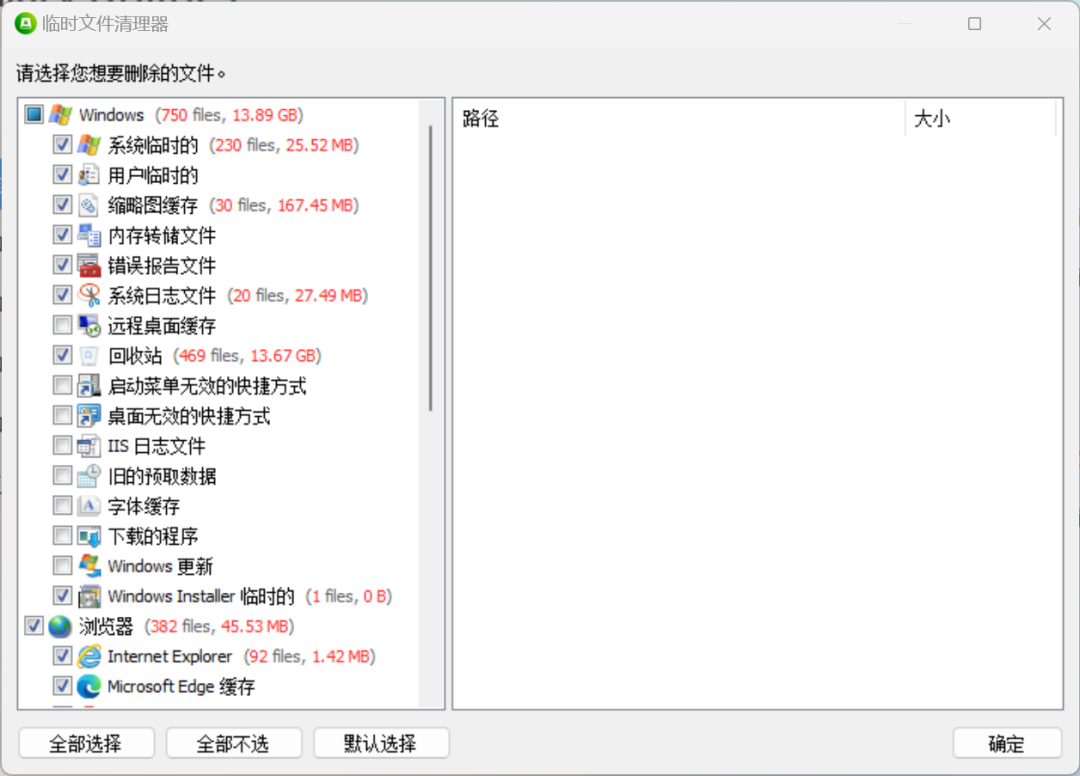1080x776 pixels.
Task: Click the 旧的预取数据 clock icon
Action: click(x=89, y=476)
